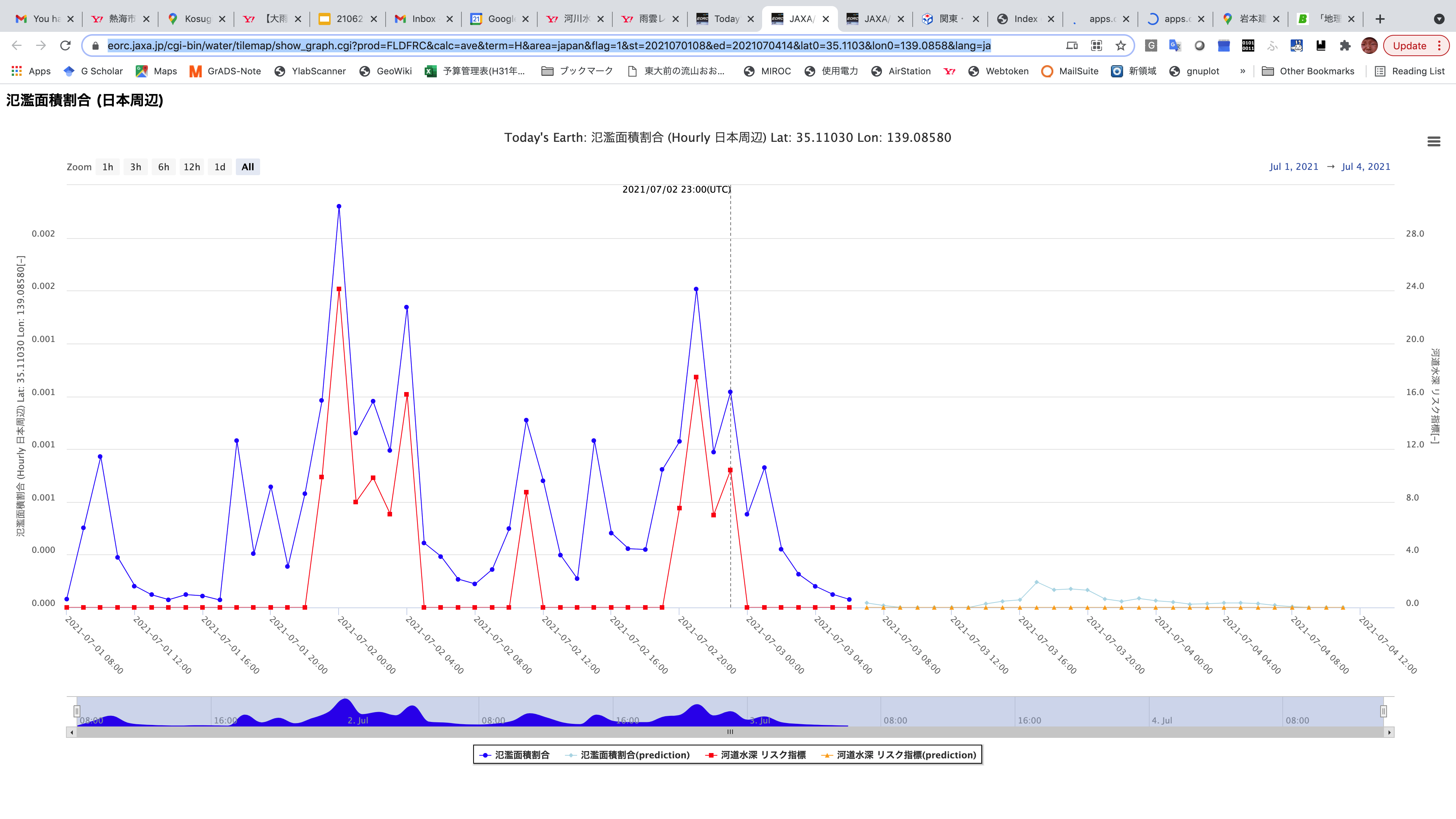The width and height of the screenshot is (1456, 819).
Task: Show the hidden bookmarks overflow chevron
Action: pos(1243,71)
